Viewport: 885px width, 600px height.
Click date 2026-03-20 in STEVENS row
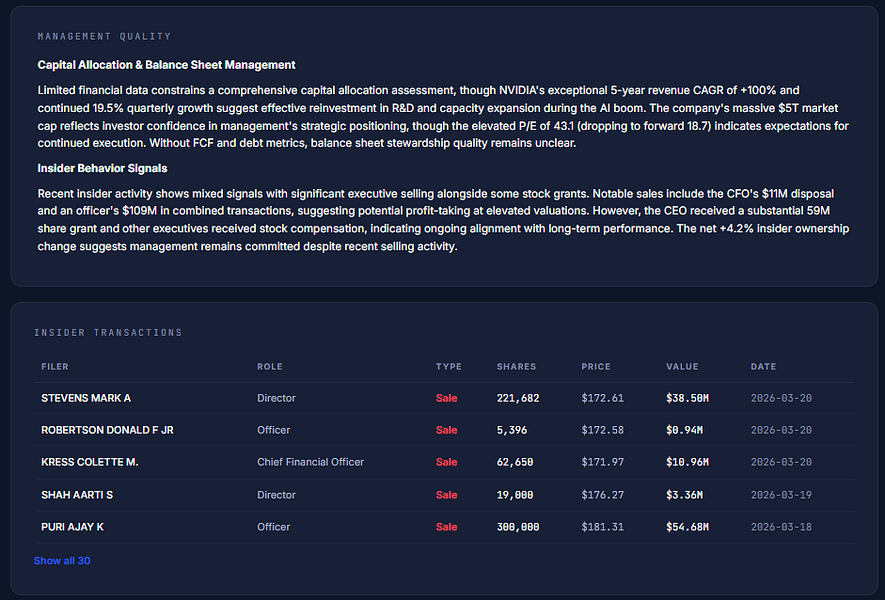click(781, 398)
